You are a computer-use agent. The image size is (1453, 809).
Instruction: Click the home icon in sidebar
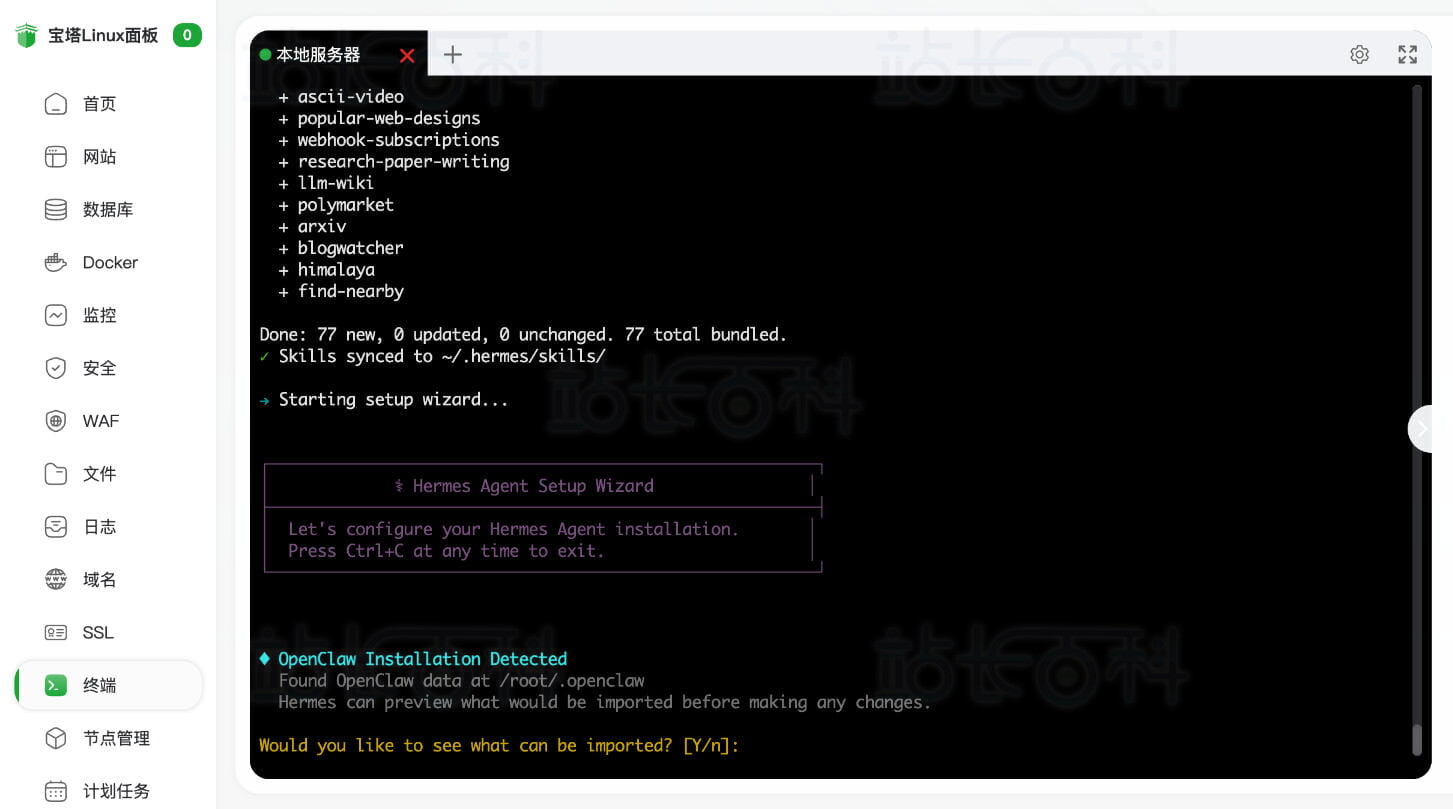[56, 104]
